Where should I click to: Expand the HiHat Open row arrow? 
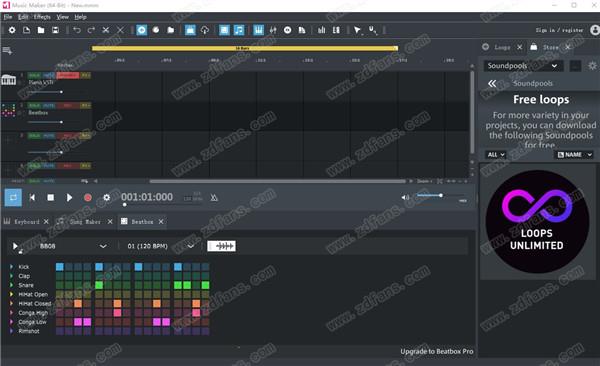[x=11, y=294]
